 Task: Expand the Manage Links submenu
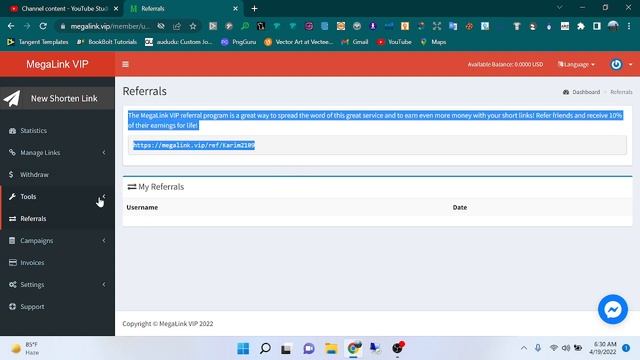click(x=57, y=153)
